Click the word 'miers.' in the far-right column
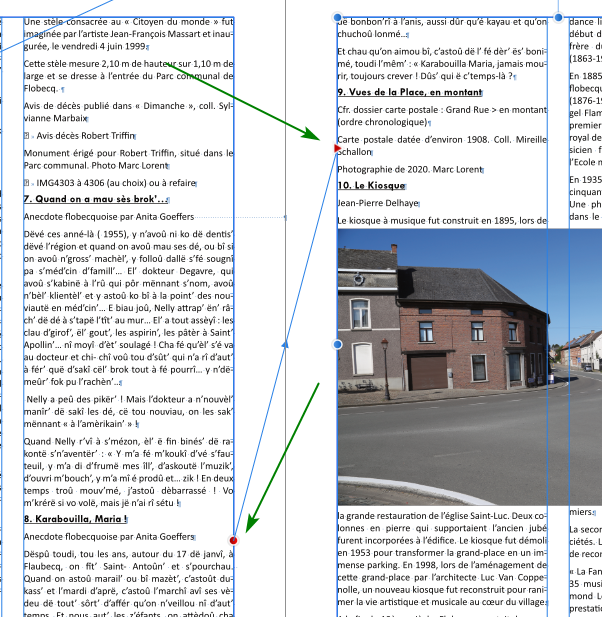This screenshot has height=617, width=602. click(x=581, y=512)
